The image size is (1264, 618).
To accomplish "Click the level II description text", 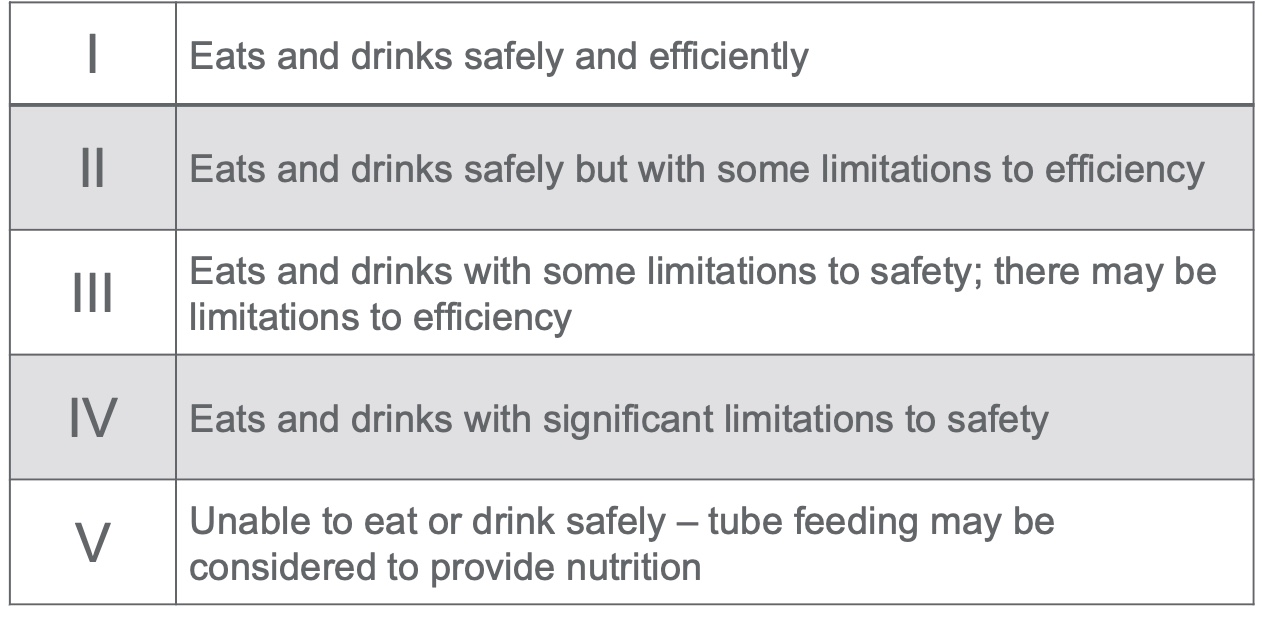I will [697, 169].
